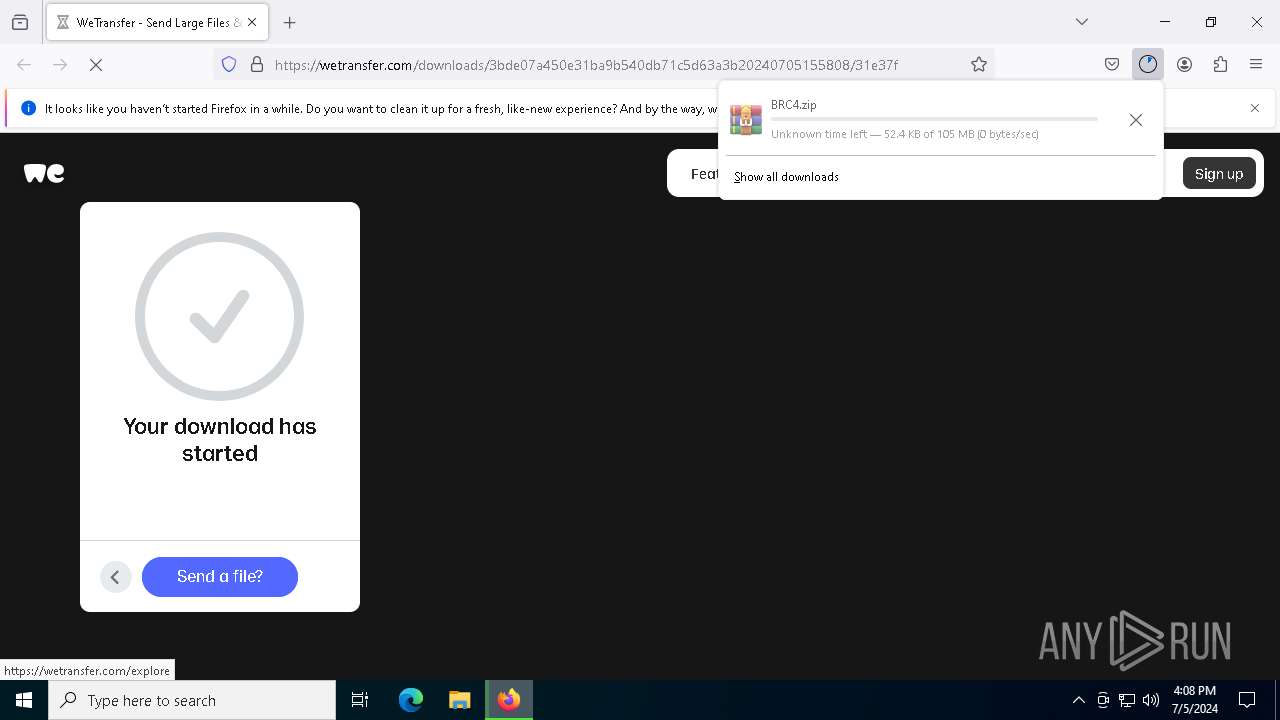This screenshot has height=720, width=1280.
Task: Open tracking protection shield icon
Action: (x=229, y=64)
